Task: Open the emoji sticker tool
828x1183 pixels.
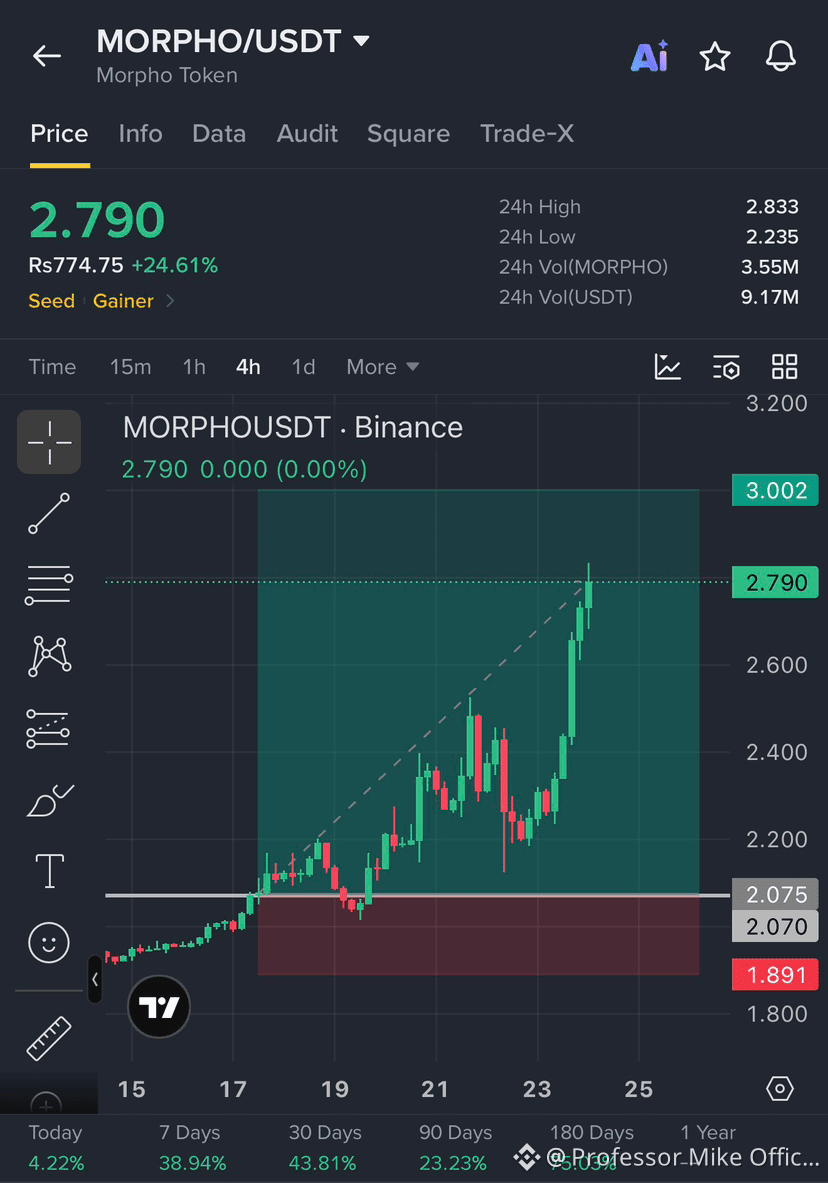Action: coord(49,942)
